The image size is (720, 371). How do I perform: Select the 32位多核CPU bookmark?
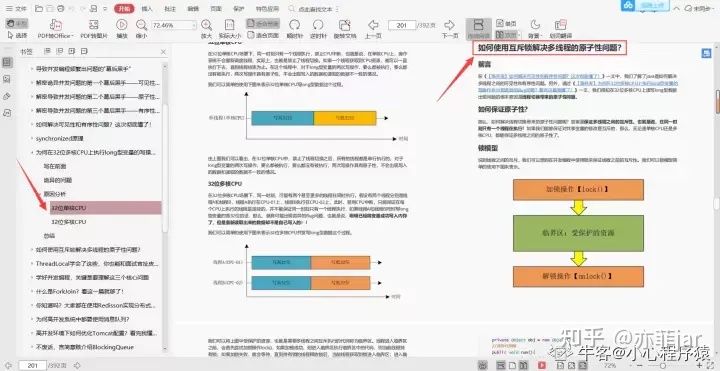(x=69, y=222)
